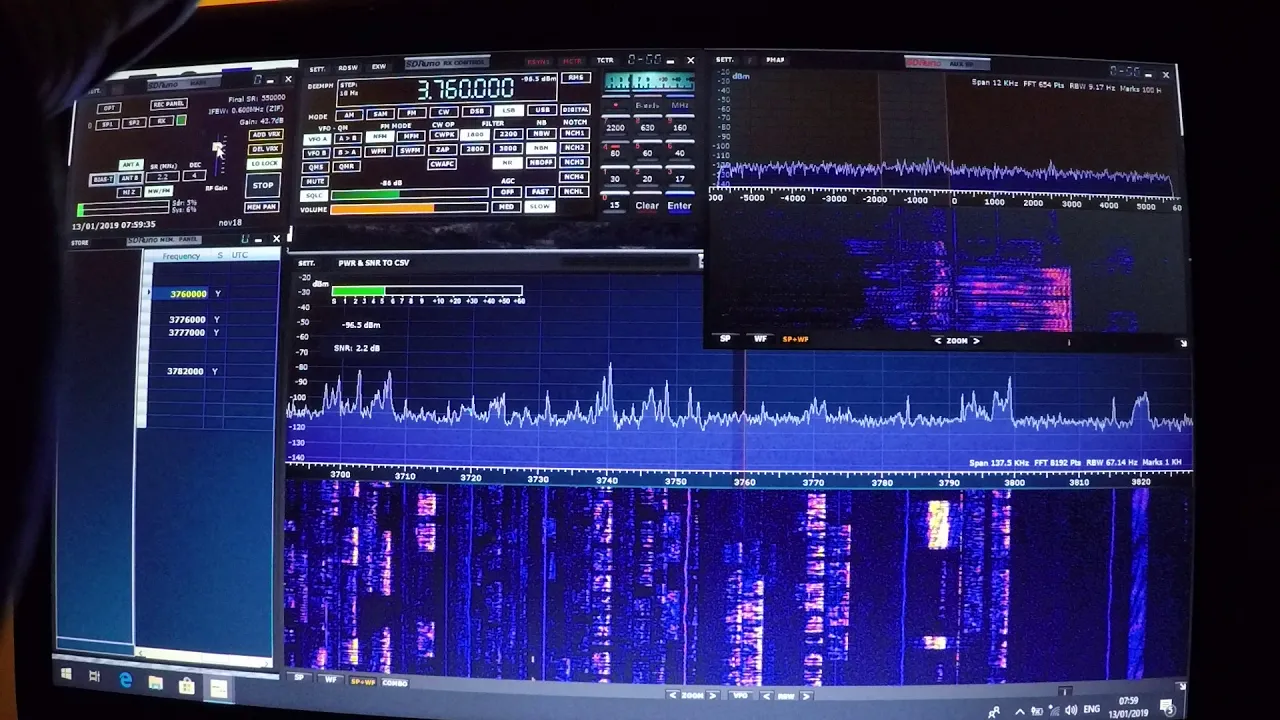Toggle MW/FM notch filter
This screenshot has height=720, width=1280.
click(159, 190)
